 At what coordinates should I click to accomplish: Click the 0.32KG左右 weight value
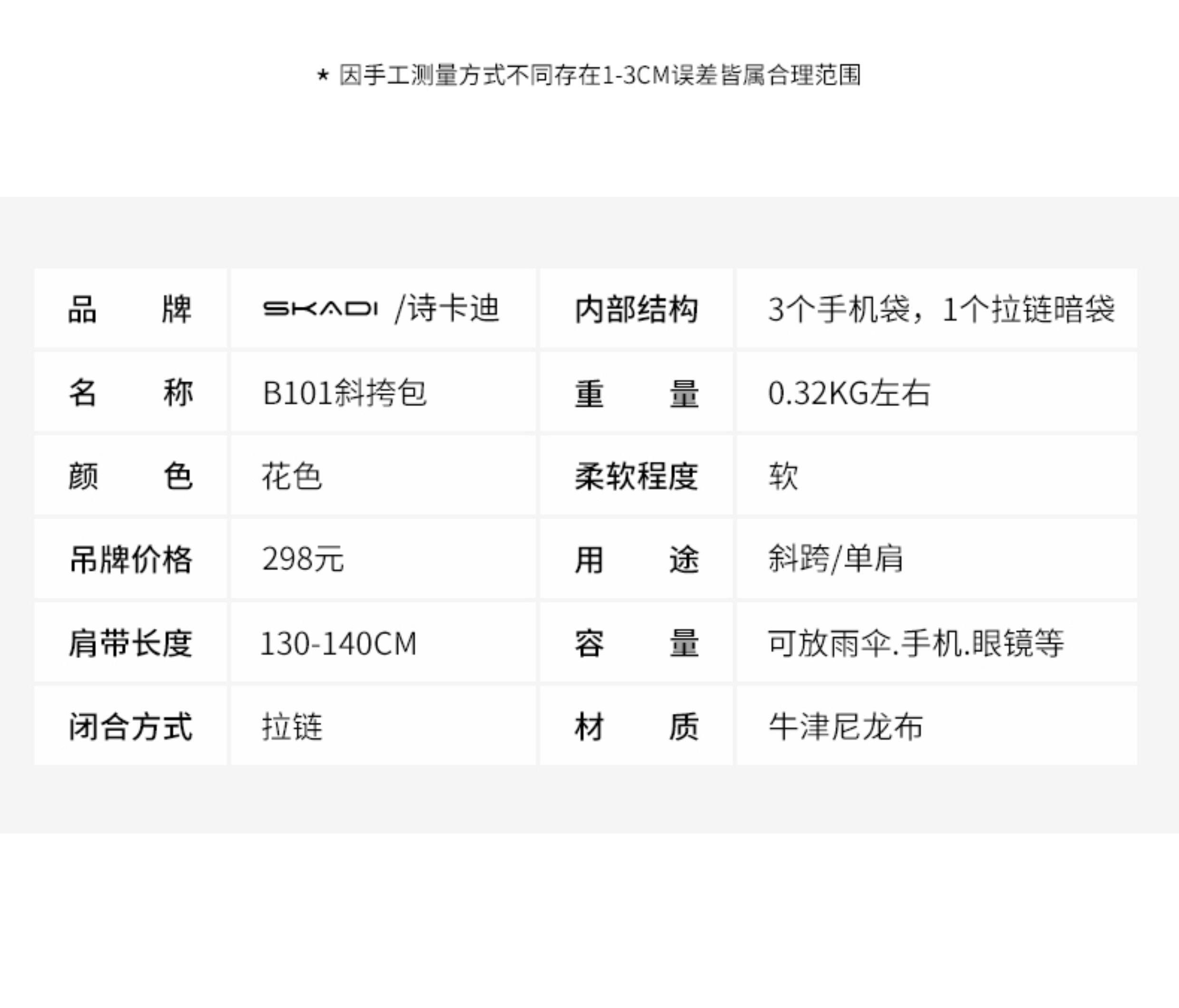tap(849, 393)
